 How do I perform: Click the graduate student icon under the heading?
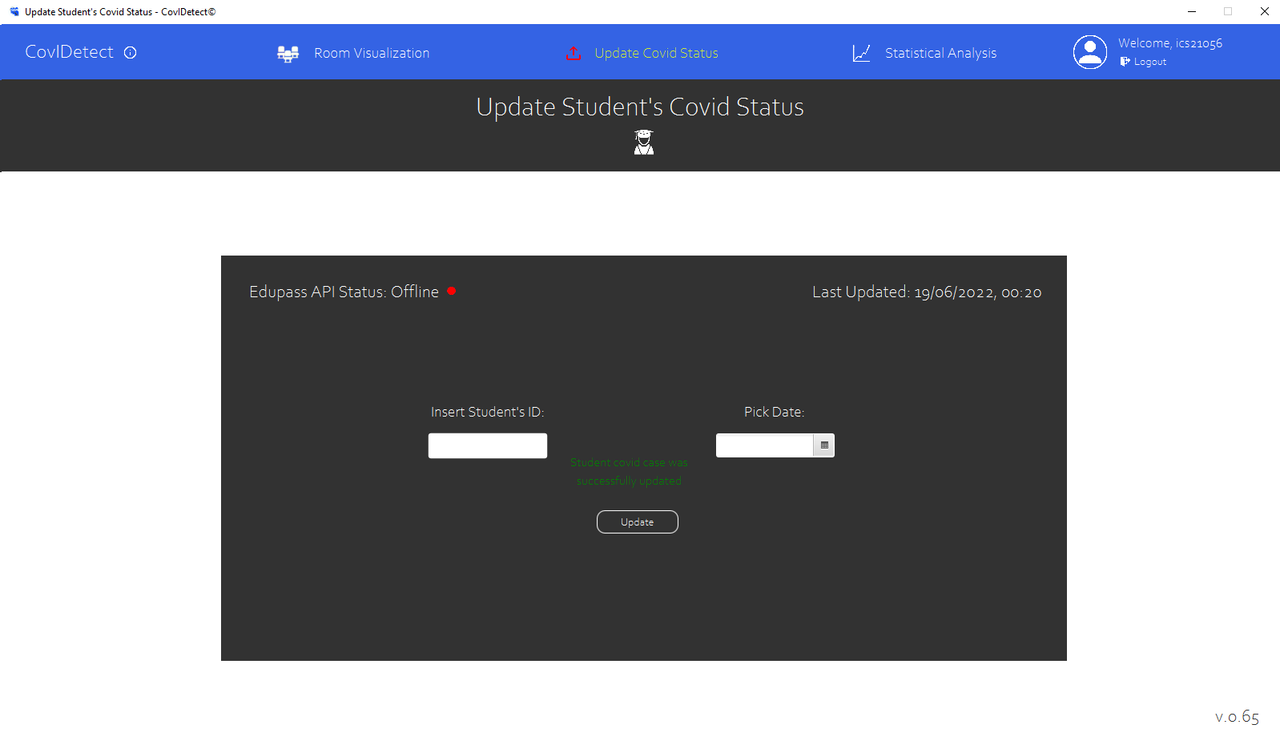coord(643,142)
